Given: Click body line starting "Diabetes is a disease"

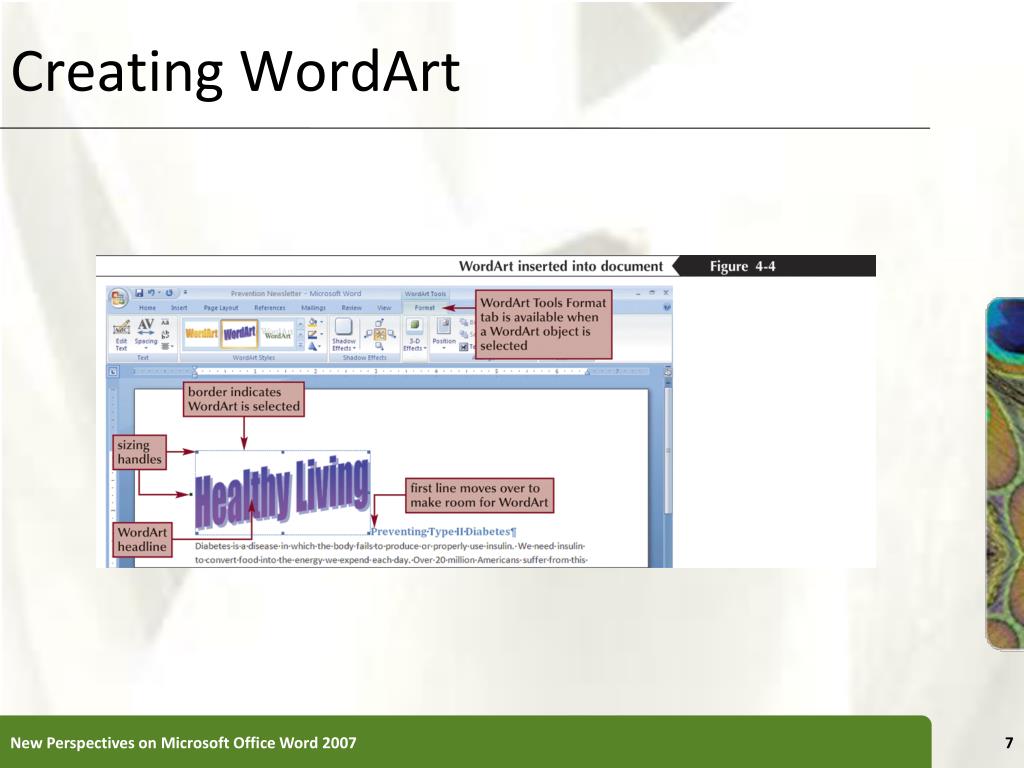Looking at the screenshot, I should (x=390, y=546).
